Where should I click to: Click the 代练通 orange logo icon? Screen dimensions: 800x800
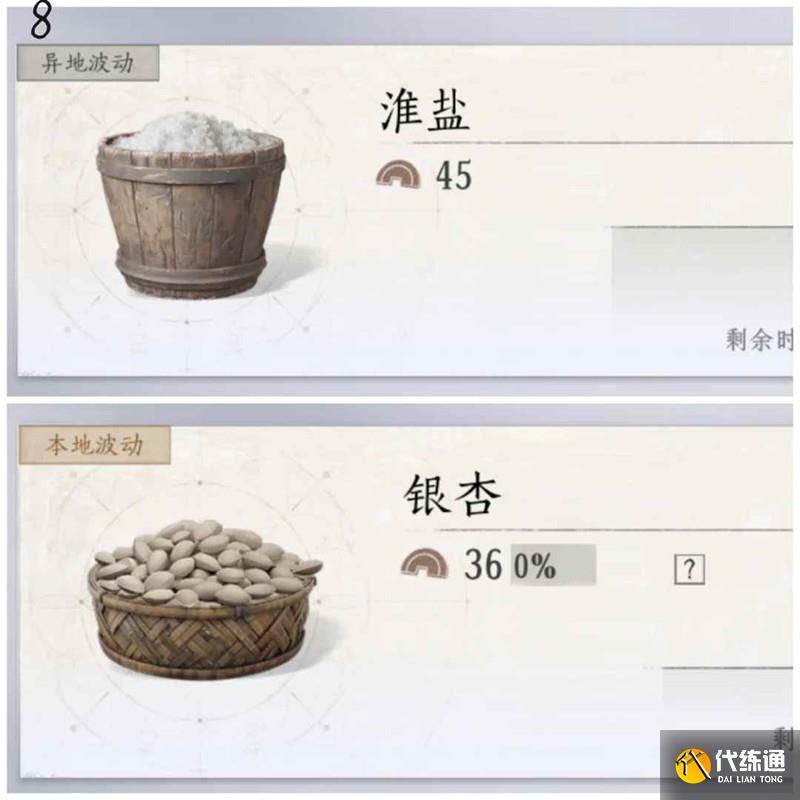tap(692, 765)
